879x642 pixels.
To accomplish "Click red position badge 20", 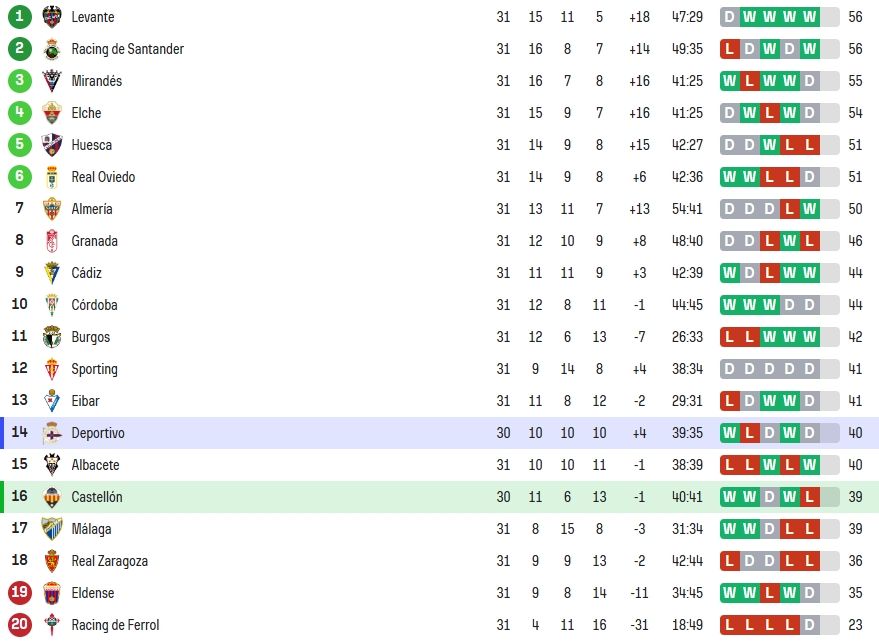I will pos(20,624).
